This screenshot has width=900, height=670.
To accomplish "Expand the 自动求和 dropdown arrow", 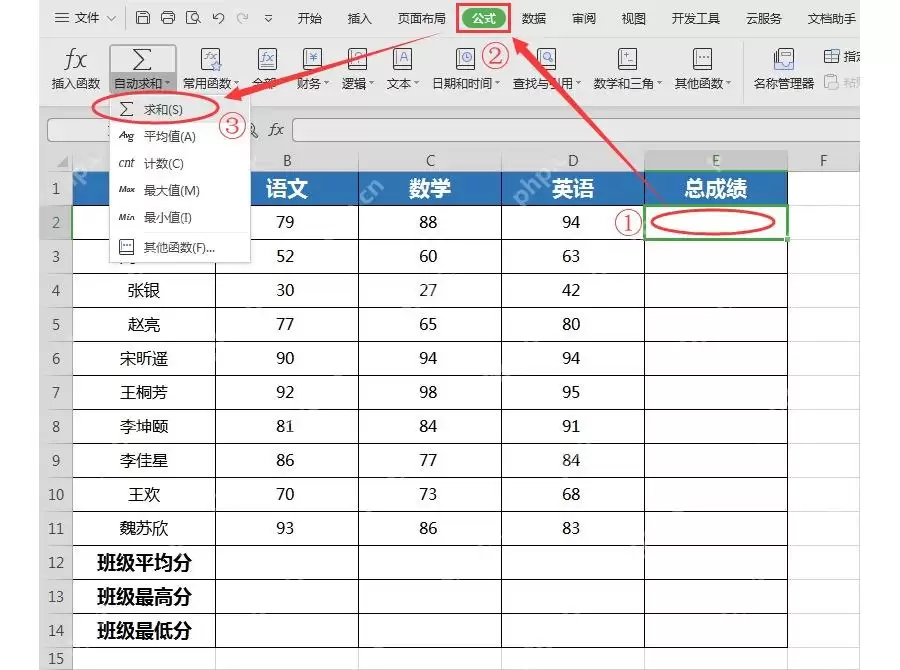I will tap(168, 83).
